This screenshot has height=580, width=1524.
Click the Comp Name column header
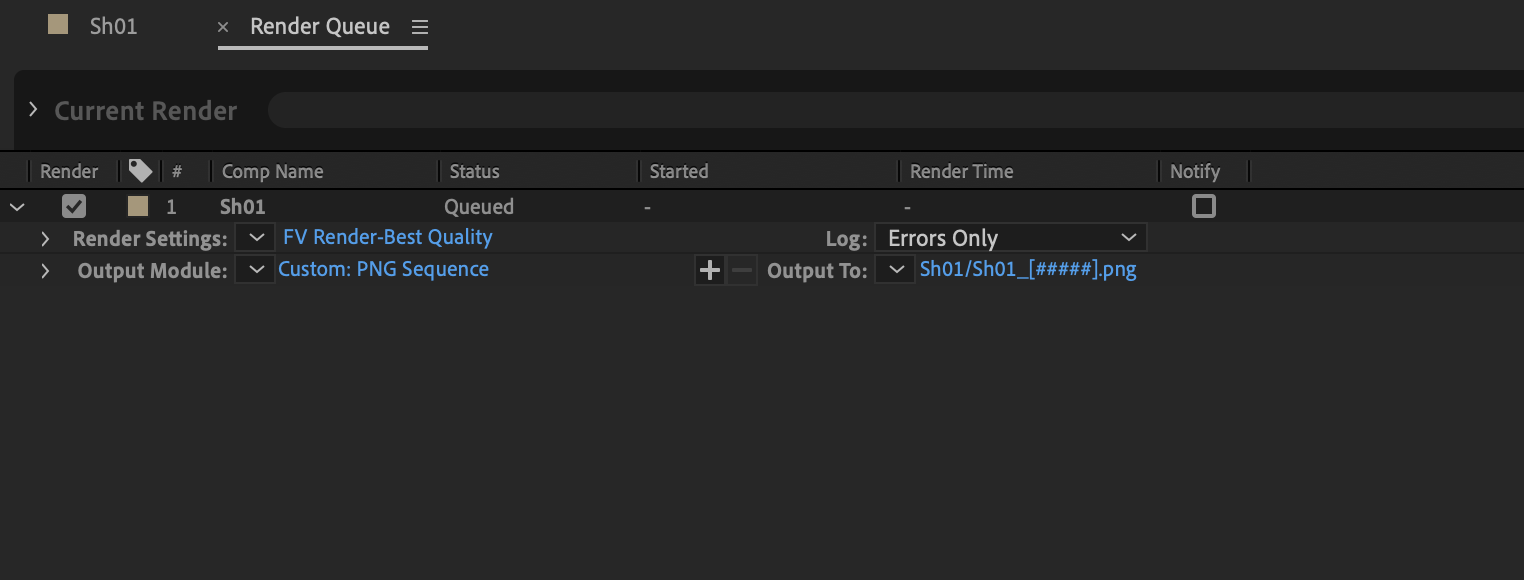pos(272,170)
